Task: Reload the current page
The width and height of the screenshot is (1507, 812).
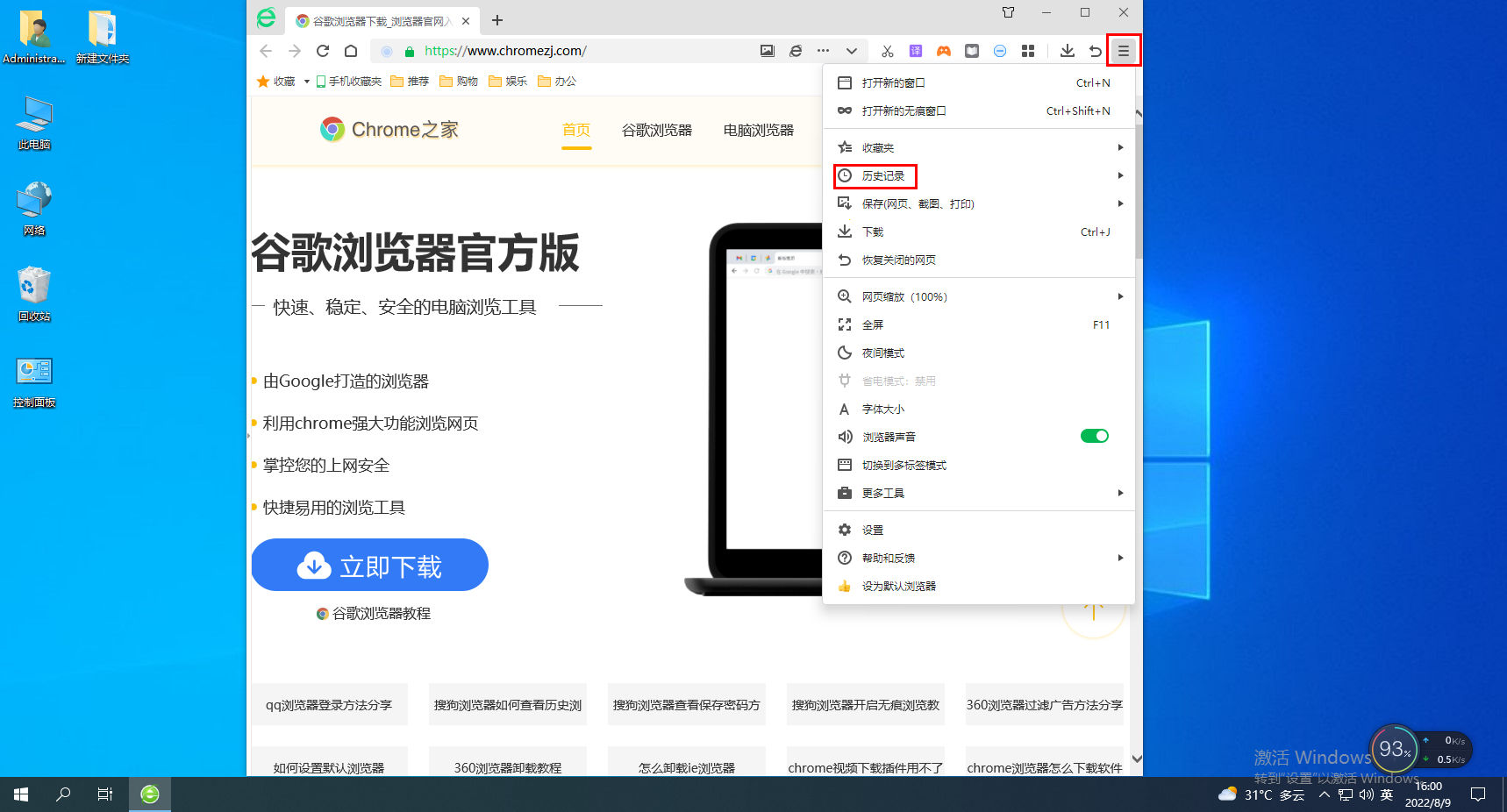Action: coord(323,51)
